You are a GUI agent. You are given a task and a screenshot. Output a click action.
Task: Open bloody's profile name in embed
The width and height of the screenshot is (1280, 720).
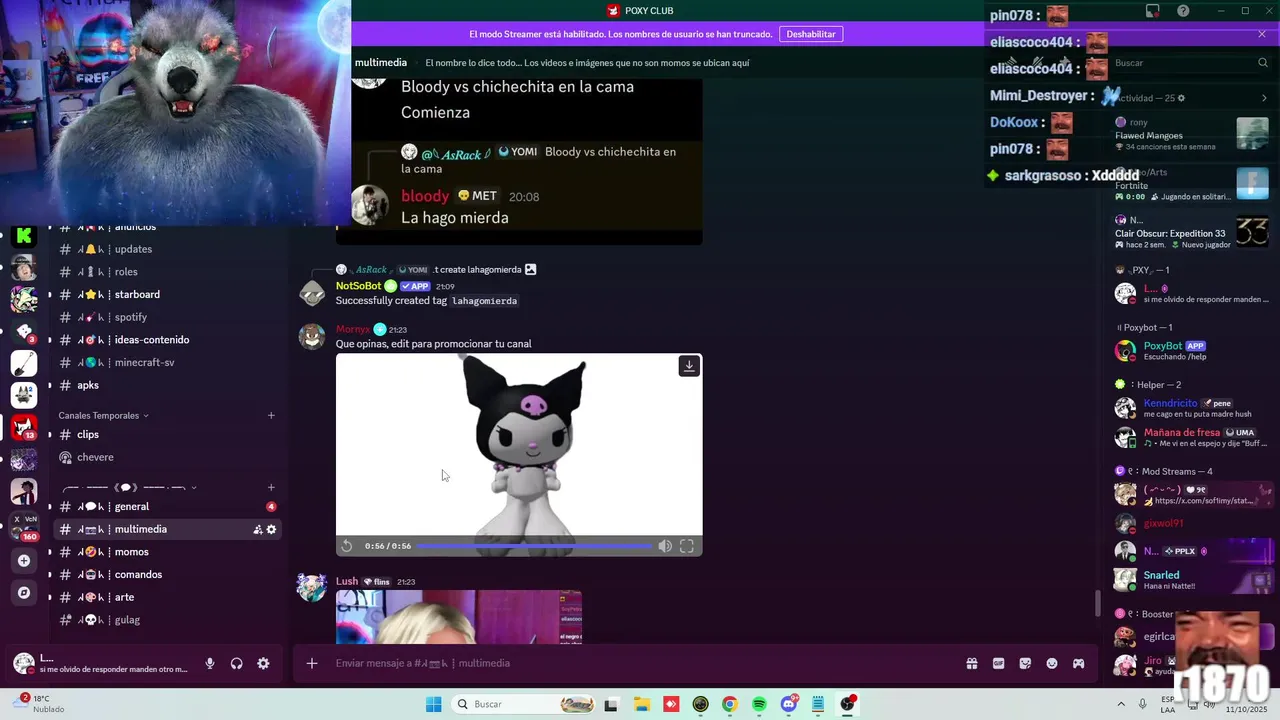coord(425,196)
